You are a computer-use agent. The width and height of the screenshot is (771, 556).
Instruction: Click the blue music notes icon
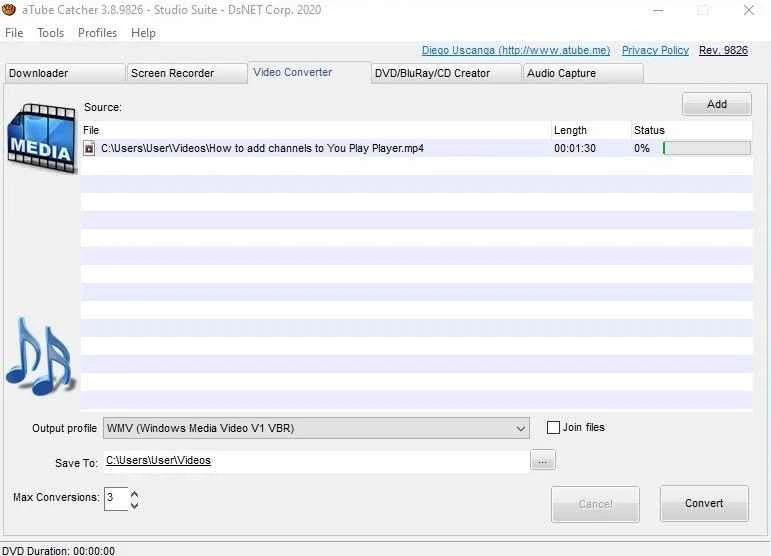click(40, 356)
